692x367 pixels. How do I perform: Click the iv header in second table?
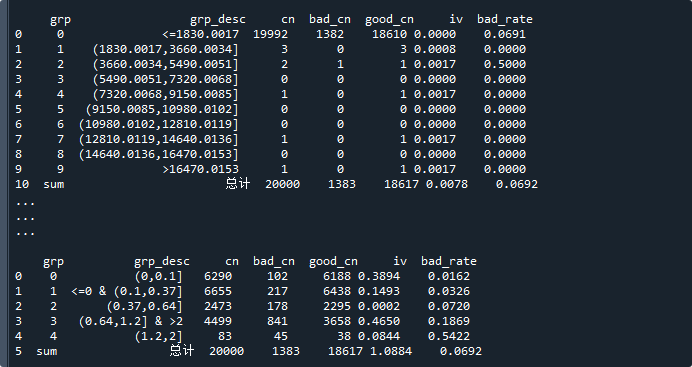click(x=400, y=262)
